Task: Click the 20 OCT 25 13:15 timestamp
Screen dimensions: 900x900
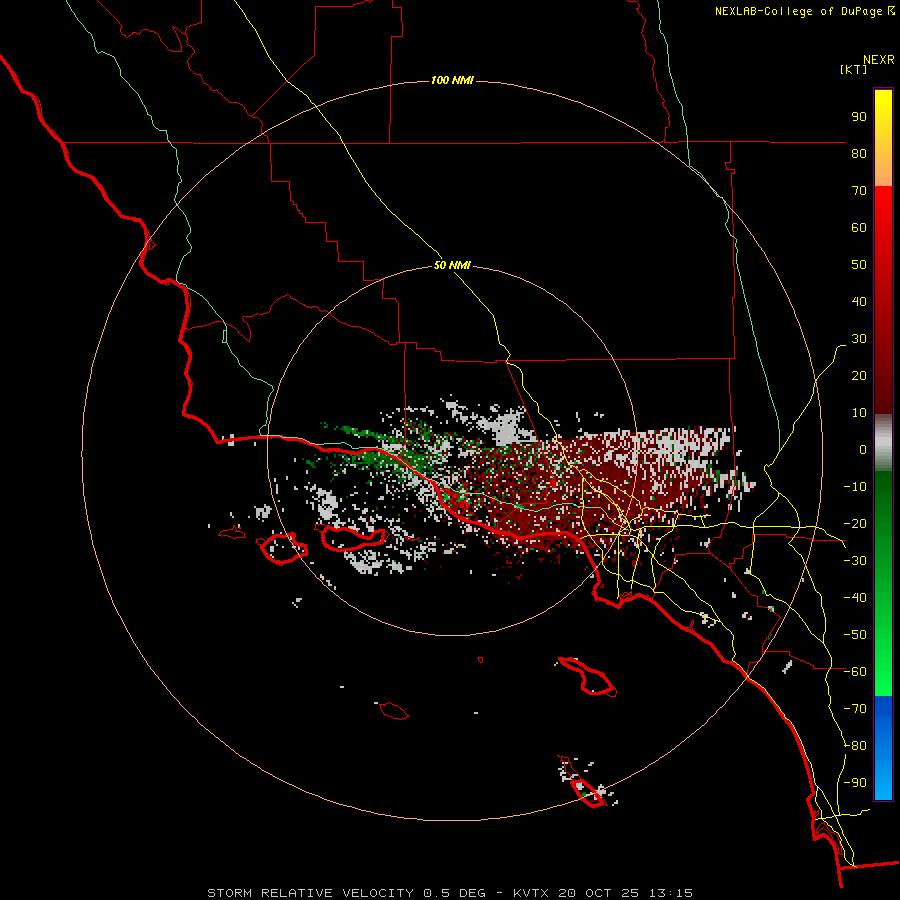Action: tap(625, 893)
